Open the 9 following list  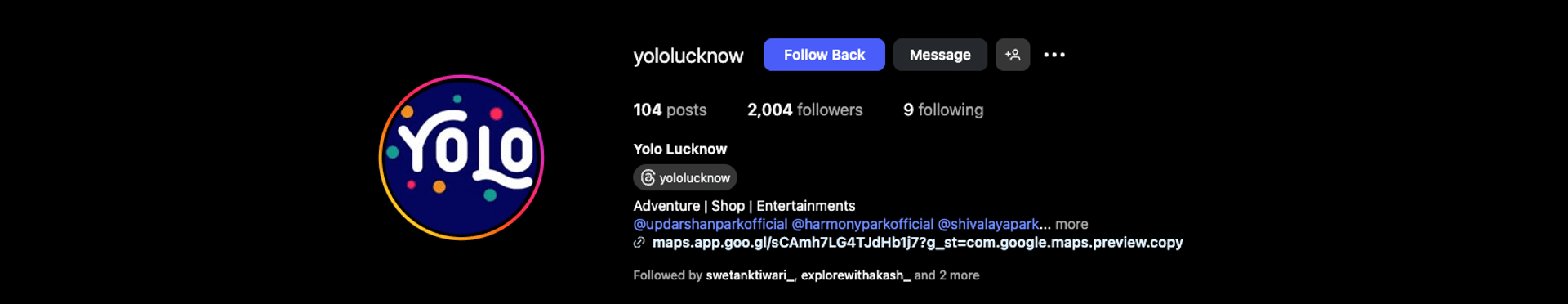point(943,110)
